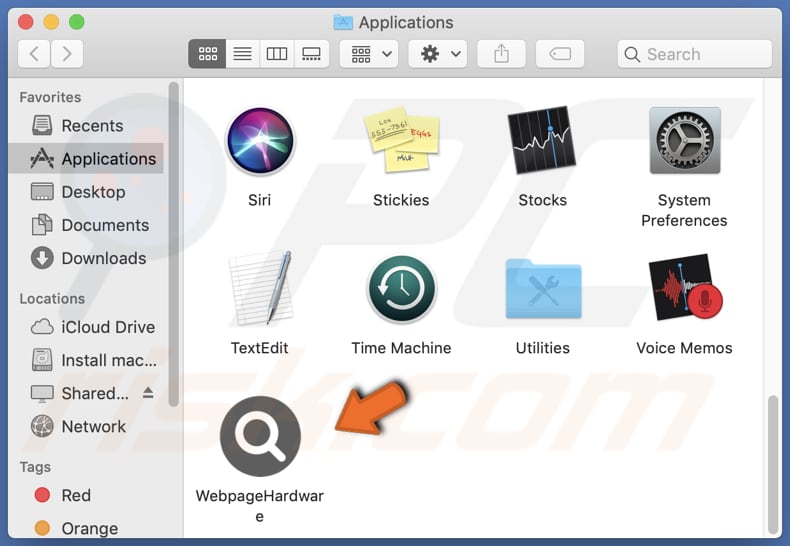Select the Red tag in sidebar

coord(86,495)
